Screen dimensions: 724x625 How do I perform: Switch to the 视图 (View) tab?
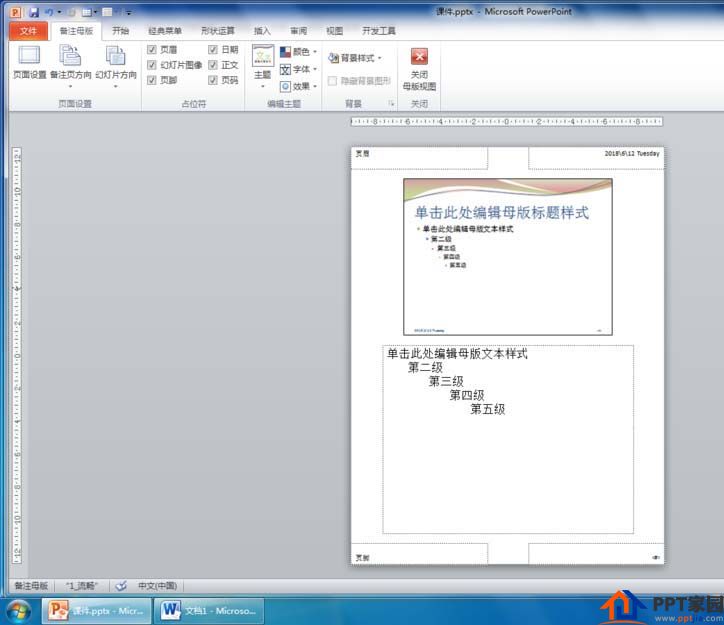click(x=335, y=31)
